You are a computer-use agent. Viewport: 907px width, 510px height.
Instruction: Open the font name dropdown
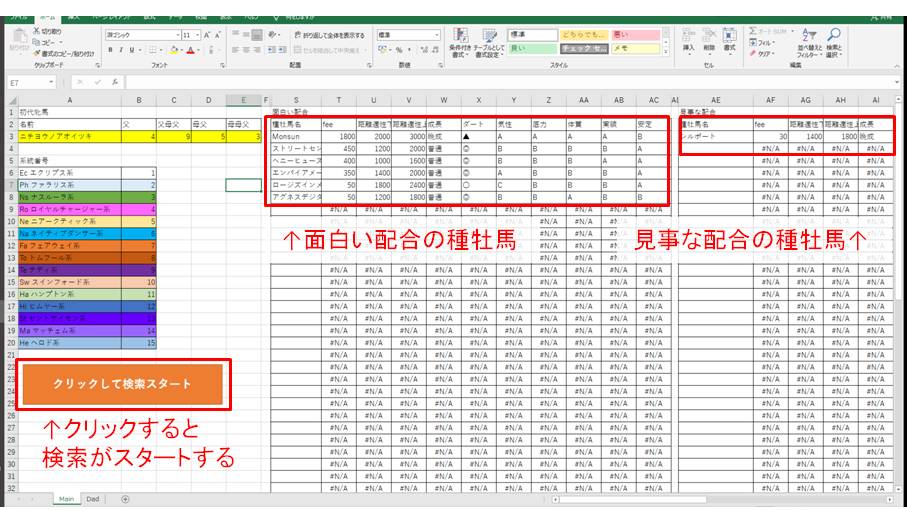[178, 35]
